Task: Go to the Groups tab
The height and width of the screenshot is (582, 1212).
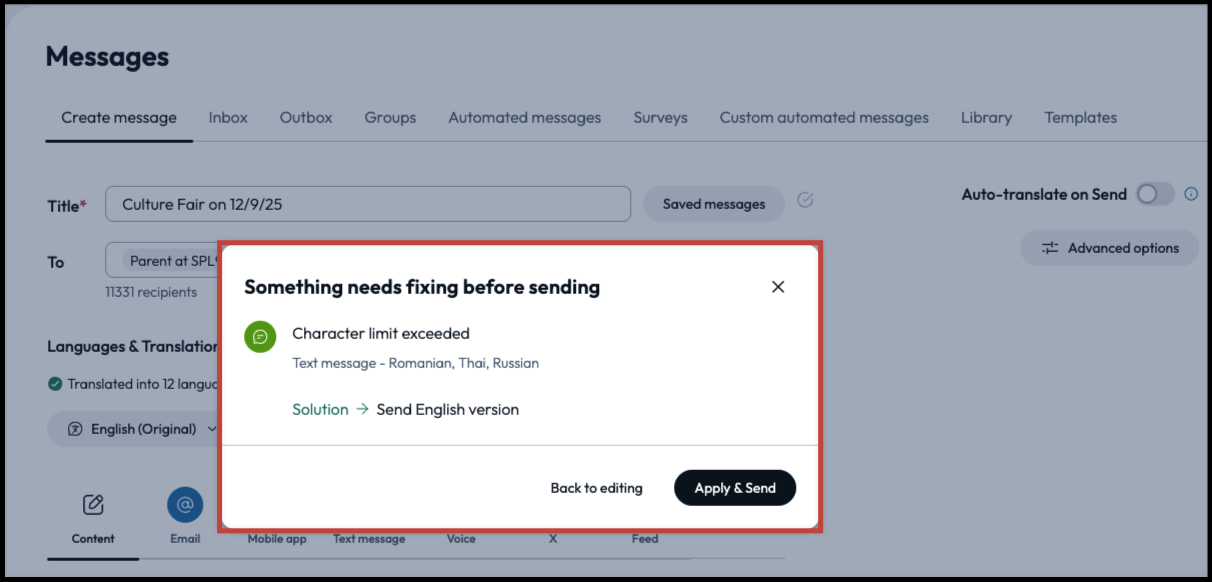Action: tap(390, 117)
